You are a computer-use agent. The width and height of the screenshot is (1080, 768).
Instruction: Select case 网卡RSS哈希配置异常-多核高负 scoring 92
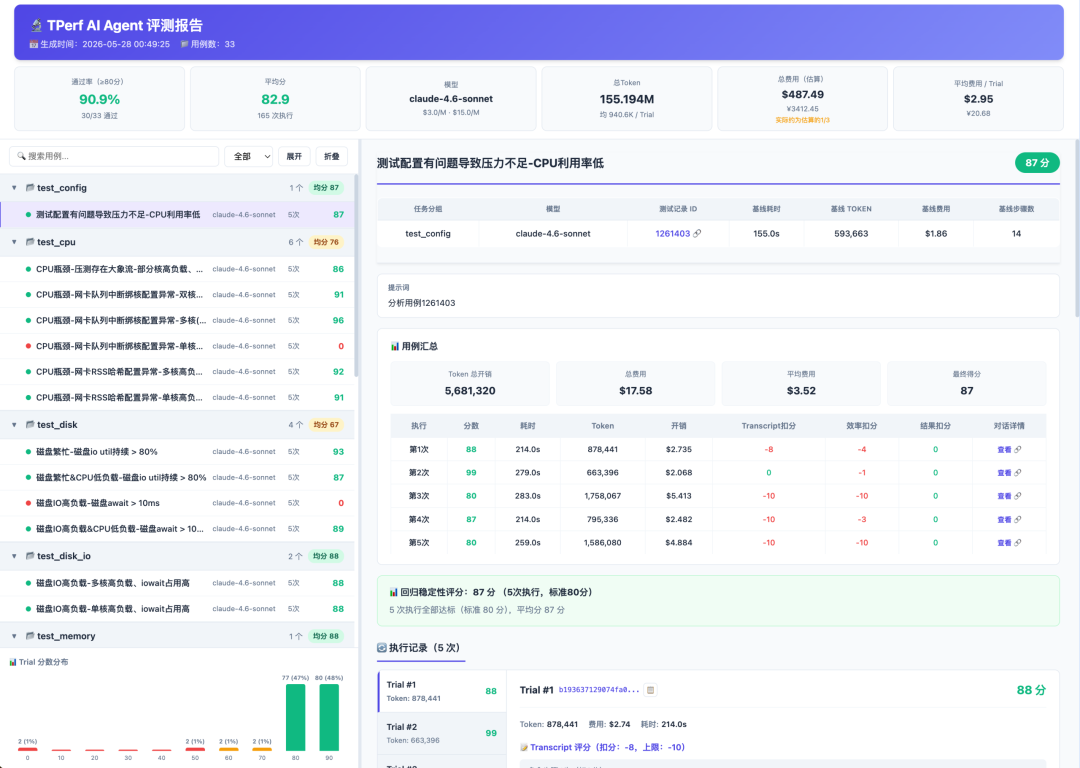click(177, 371)
